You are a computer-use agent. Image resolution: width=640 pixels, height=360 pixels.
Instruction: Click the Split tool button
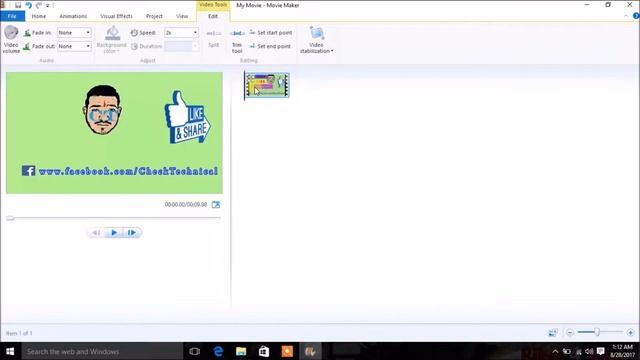click(x=214, y=38)
